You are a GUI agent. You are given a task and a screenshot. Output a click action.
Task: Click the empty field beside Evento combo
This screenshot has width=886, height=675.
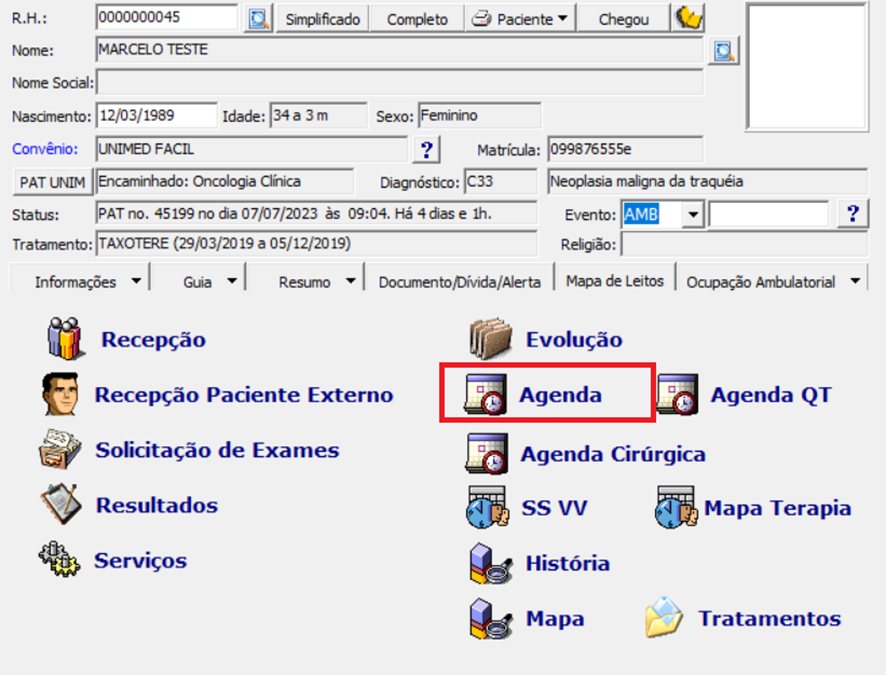[768, 214]
